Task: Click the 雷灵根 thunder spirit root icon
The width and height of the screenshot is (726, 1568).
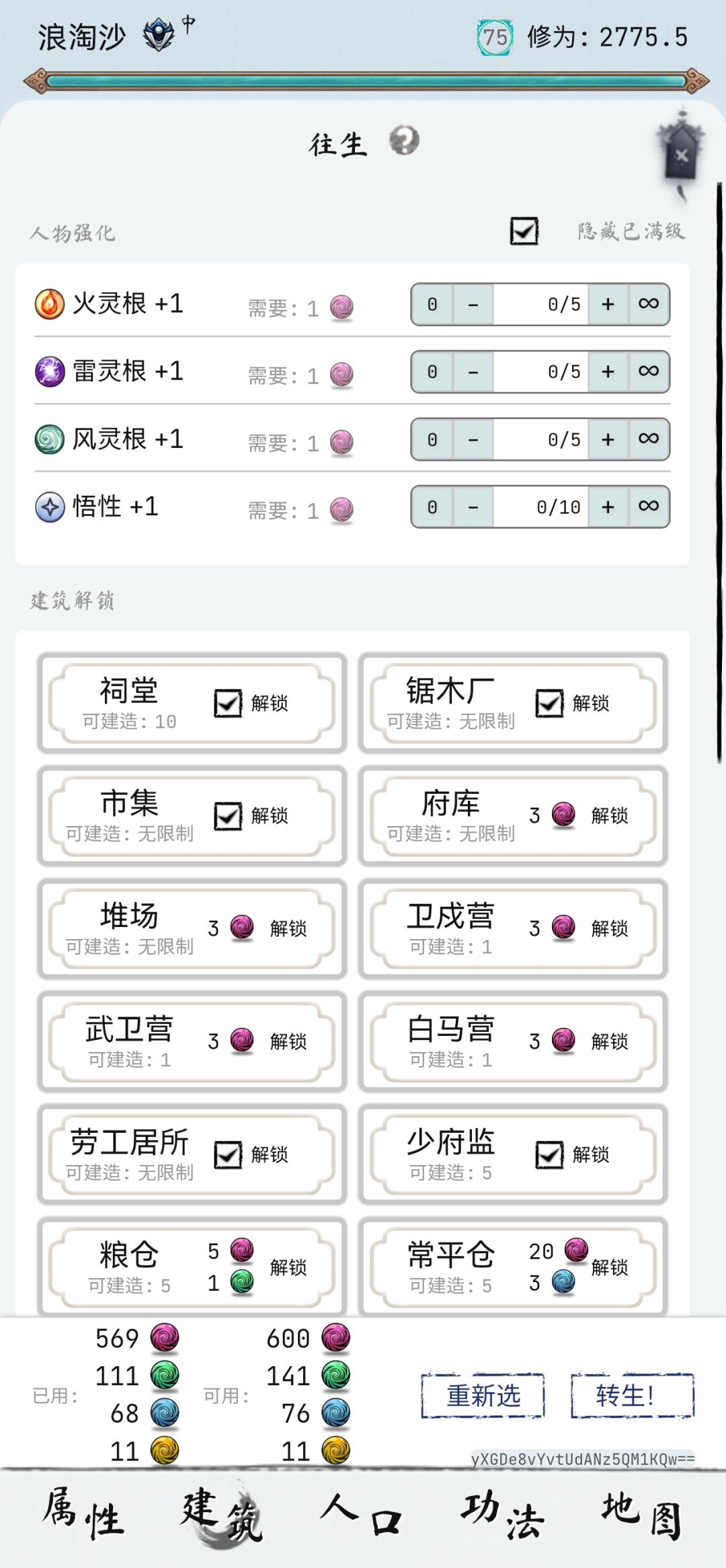Action: point(50,371)
